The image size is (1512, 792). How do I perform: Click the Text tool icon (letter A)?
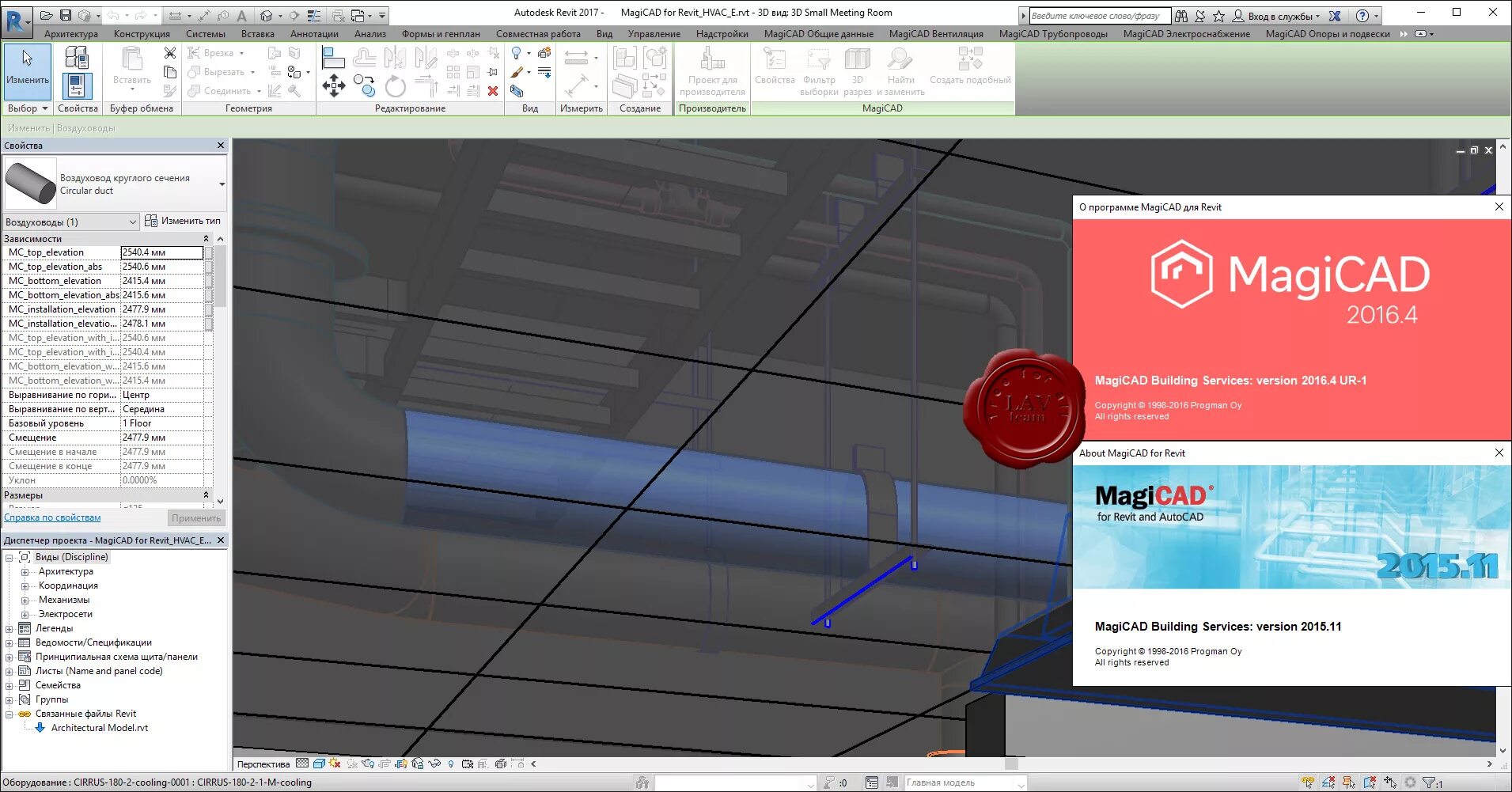(x=241, y=15)
